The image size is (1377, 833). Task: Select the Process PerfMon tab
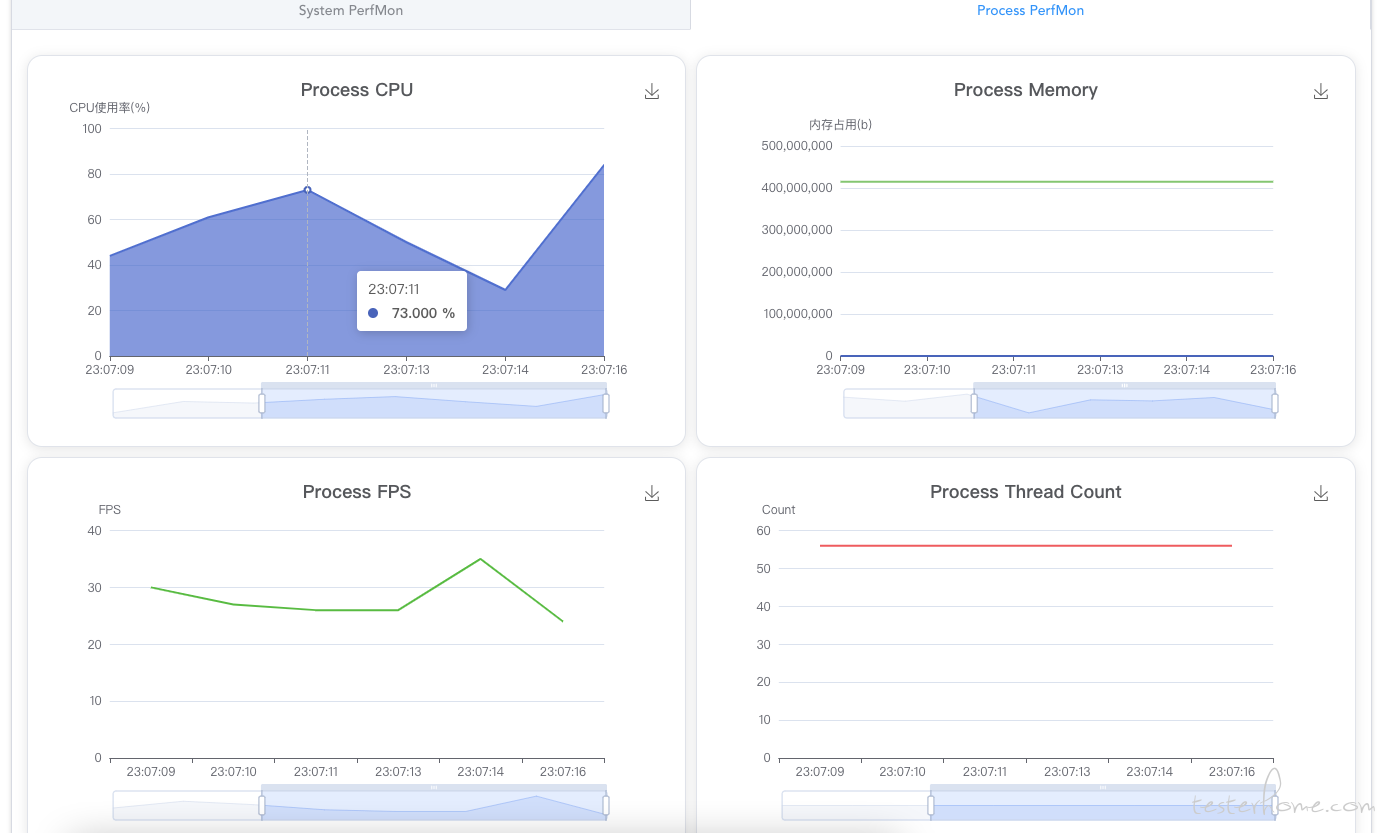pyautogui.click(x=1030, y=11)
